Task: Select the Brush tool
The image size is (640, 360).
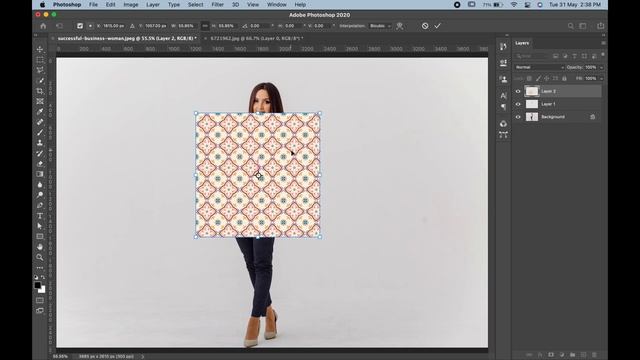Action: (40, 133)
